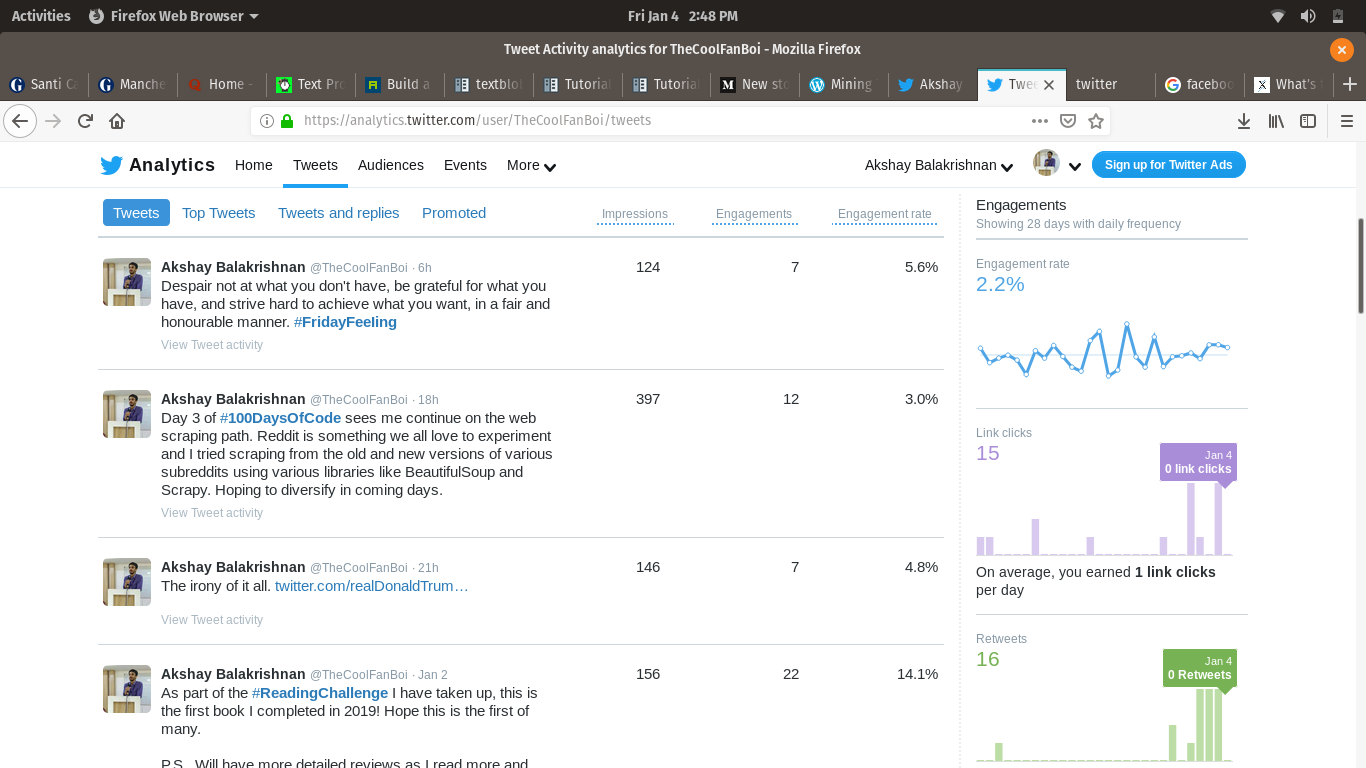The height and width of the screenshot is (768, 1366).
Task: Click the volume speaker icon in top bar
Action: coord(1308,16)
